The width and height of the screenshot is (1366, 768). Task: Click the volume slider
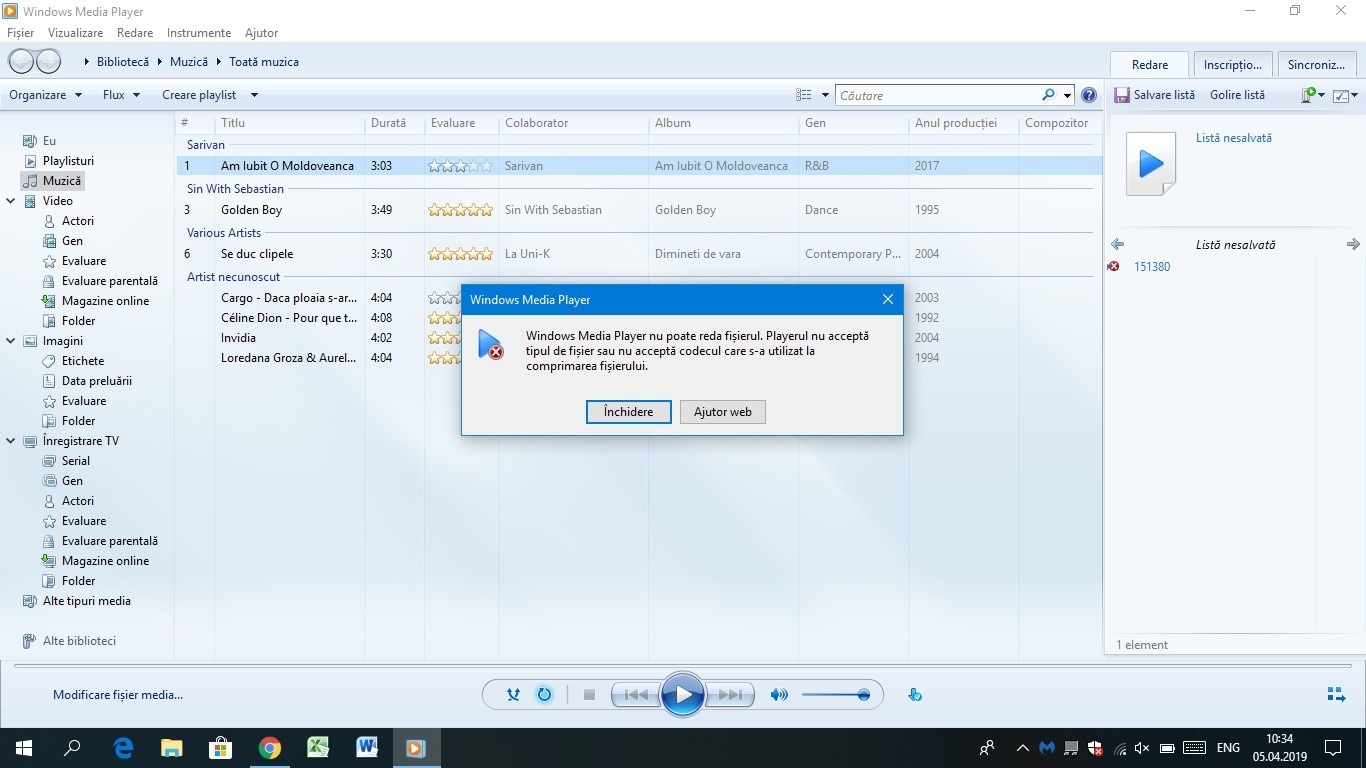(835, 695)
